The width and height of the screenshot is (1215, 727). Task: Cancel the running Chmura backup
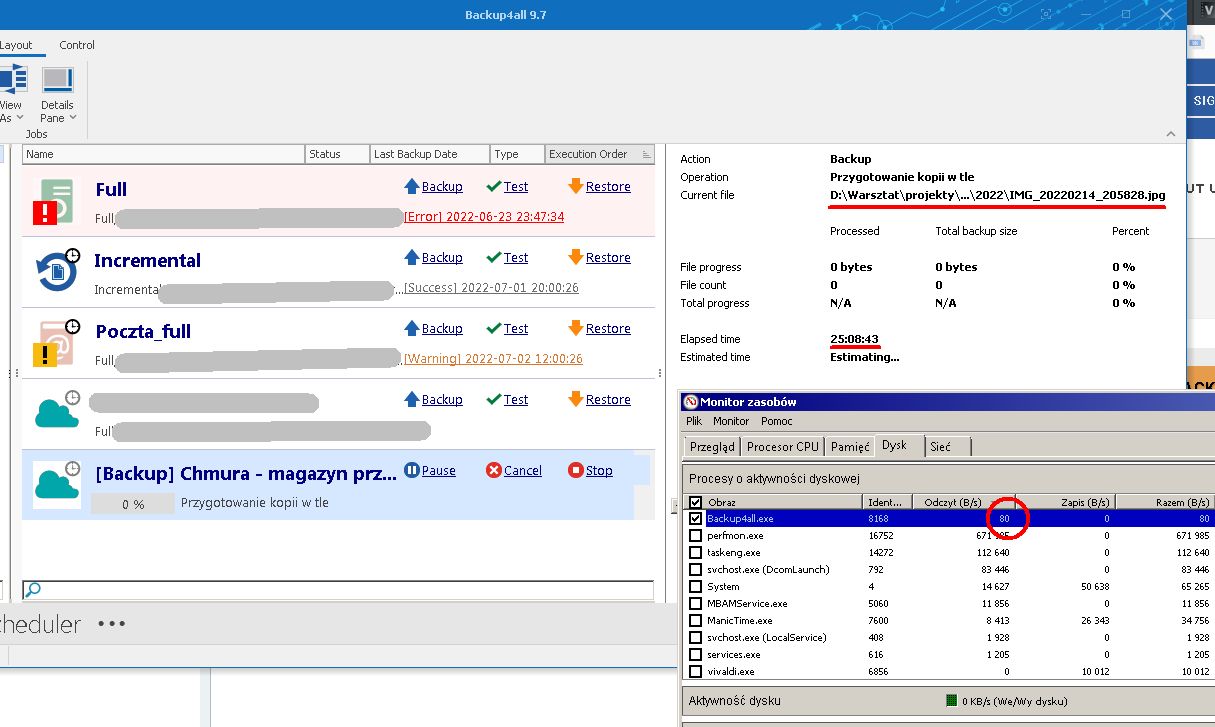pos(514,470)
